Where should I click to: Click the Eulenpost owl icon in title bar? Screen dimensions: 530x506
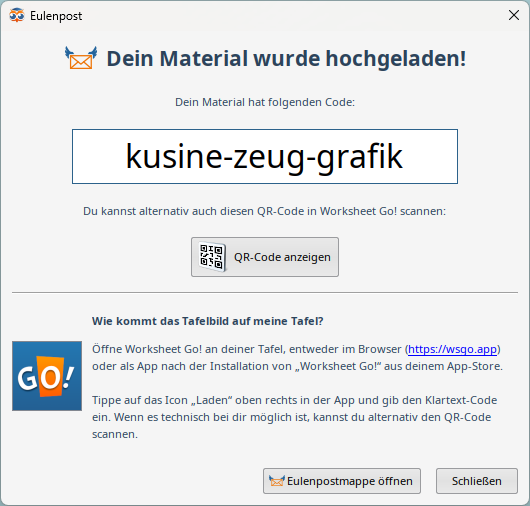coord(17,16)
